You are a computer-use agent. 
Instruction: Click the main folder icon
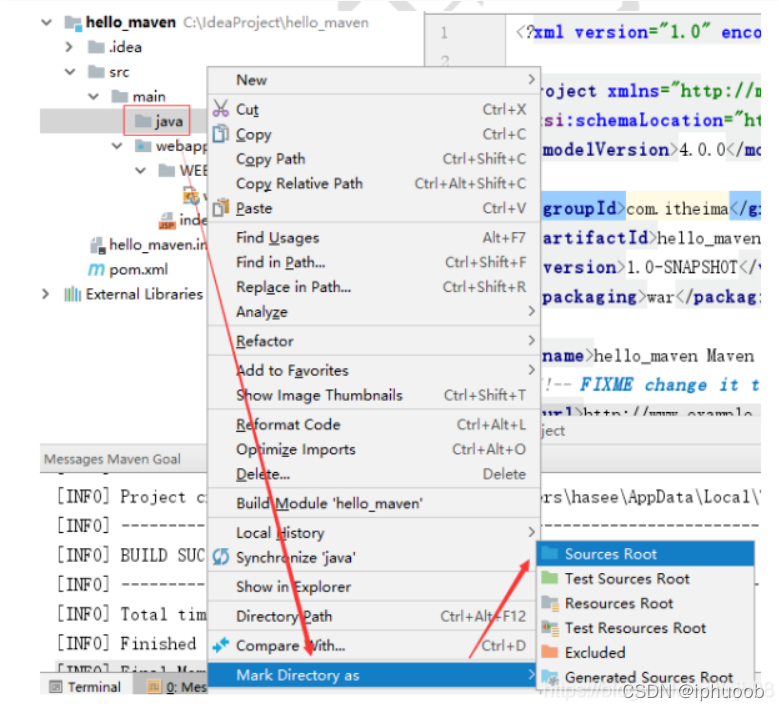(x=120, y=96)
